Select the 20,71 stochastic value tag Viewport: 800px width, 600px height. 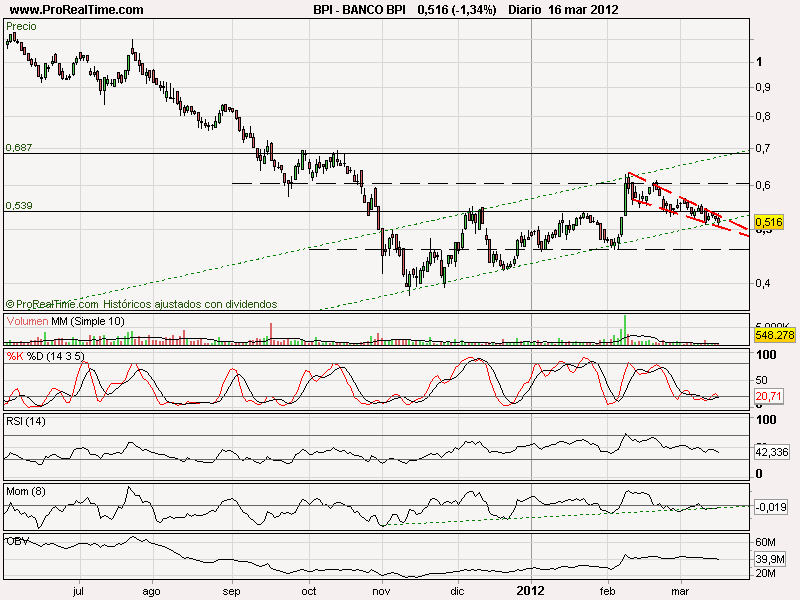click(x=768, y=396)
